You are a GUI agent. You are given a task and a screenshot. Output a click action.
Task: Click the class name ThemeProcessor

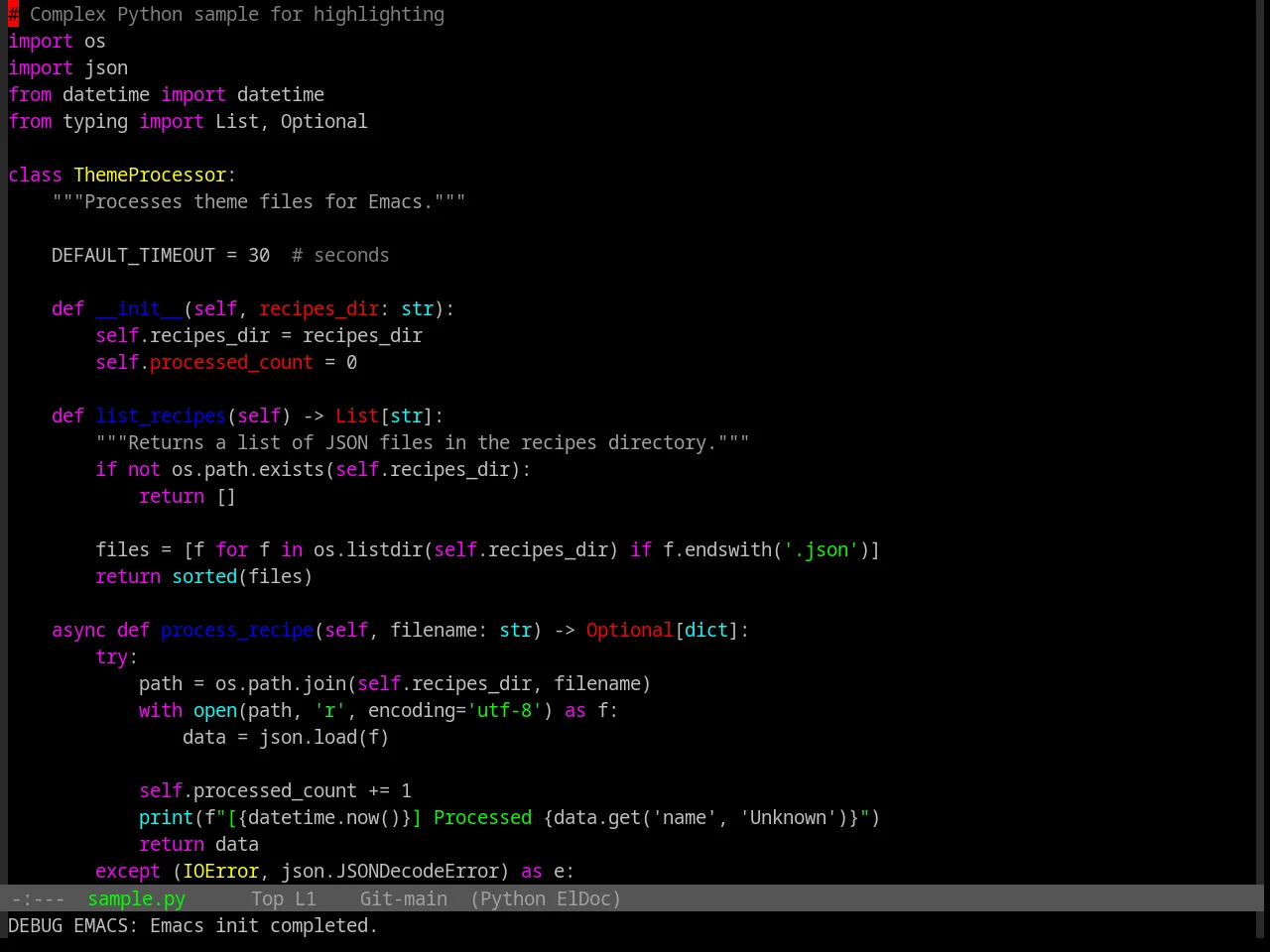coord(150,175)
